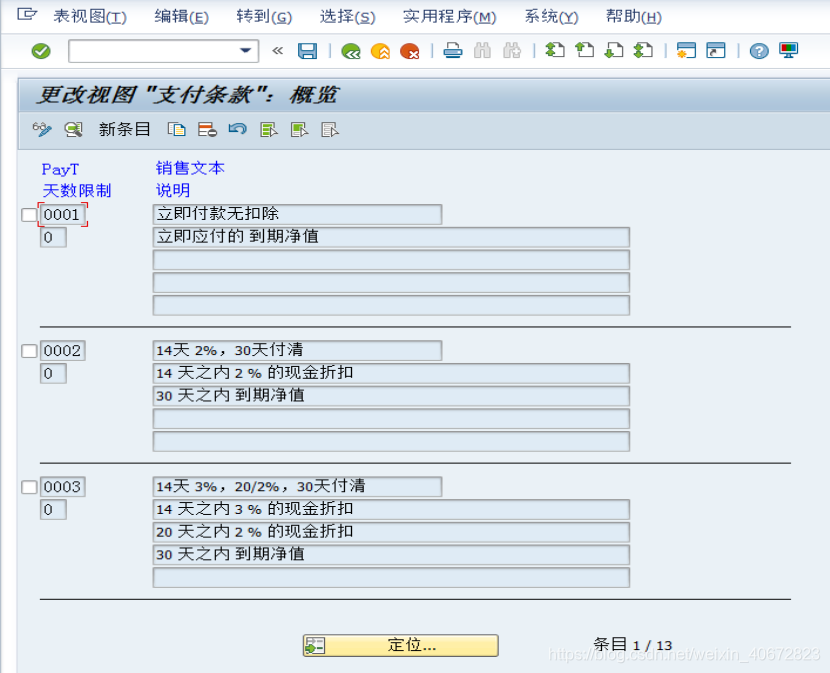
Task: Open customize local layout with the monitor icon
Action: (787, 50)
